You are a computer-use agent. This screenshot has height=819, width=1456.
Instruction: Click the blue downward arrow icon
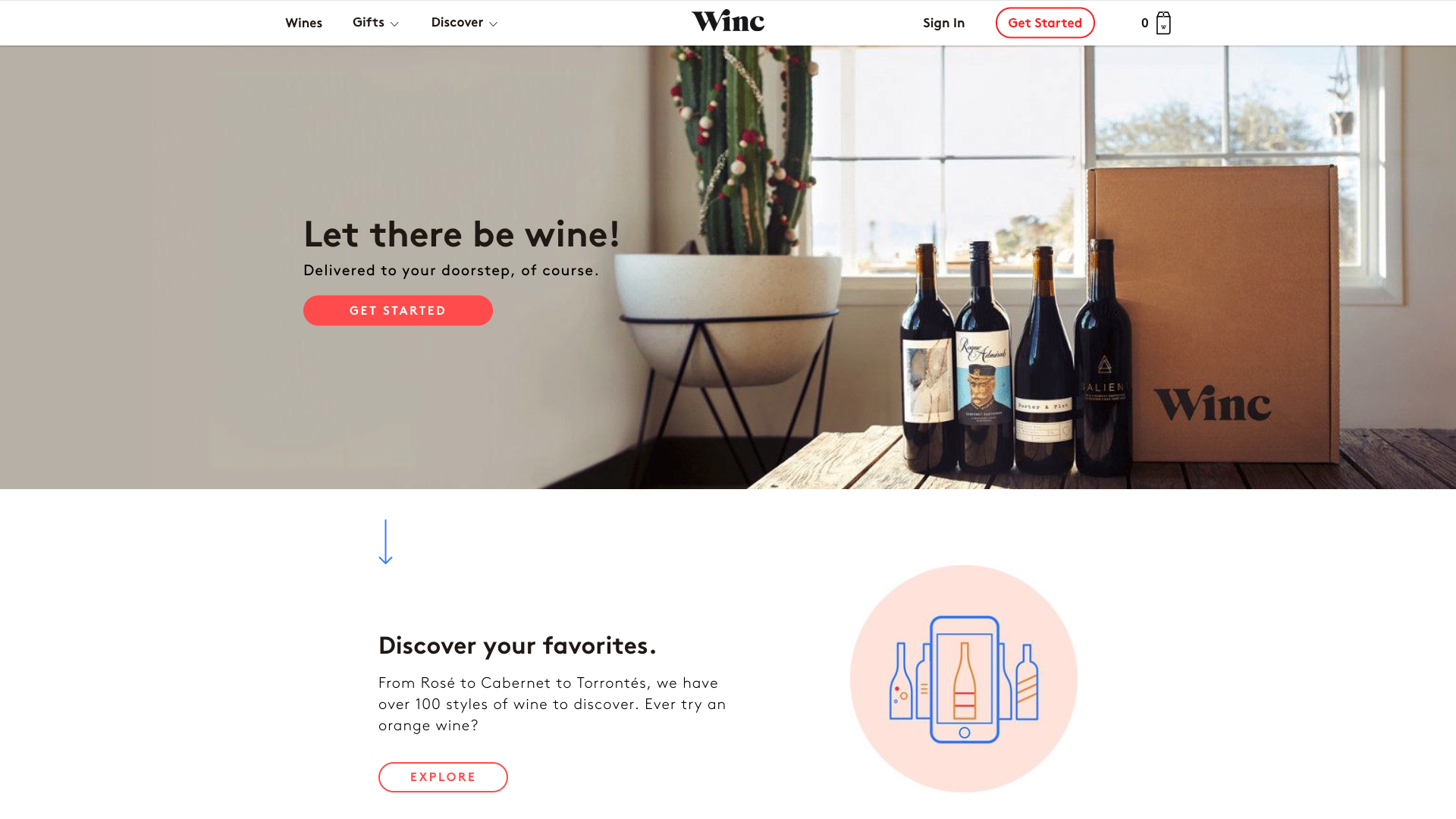point(385,541)
